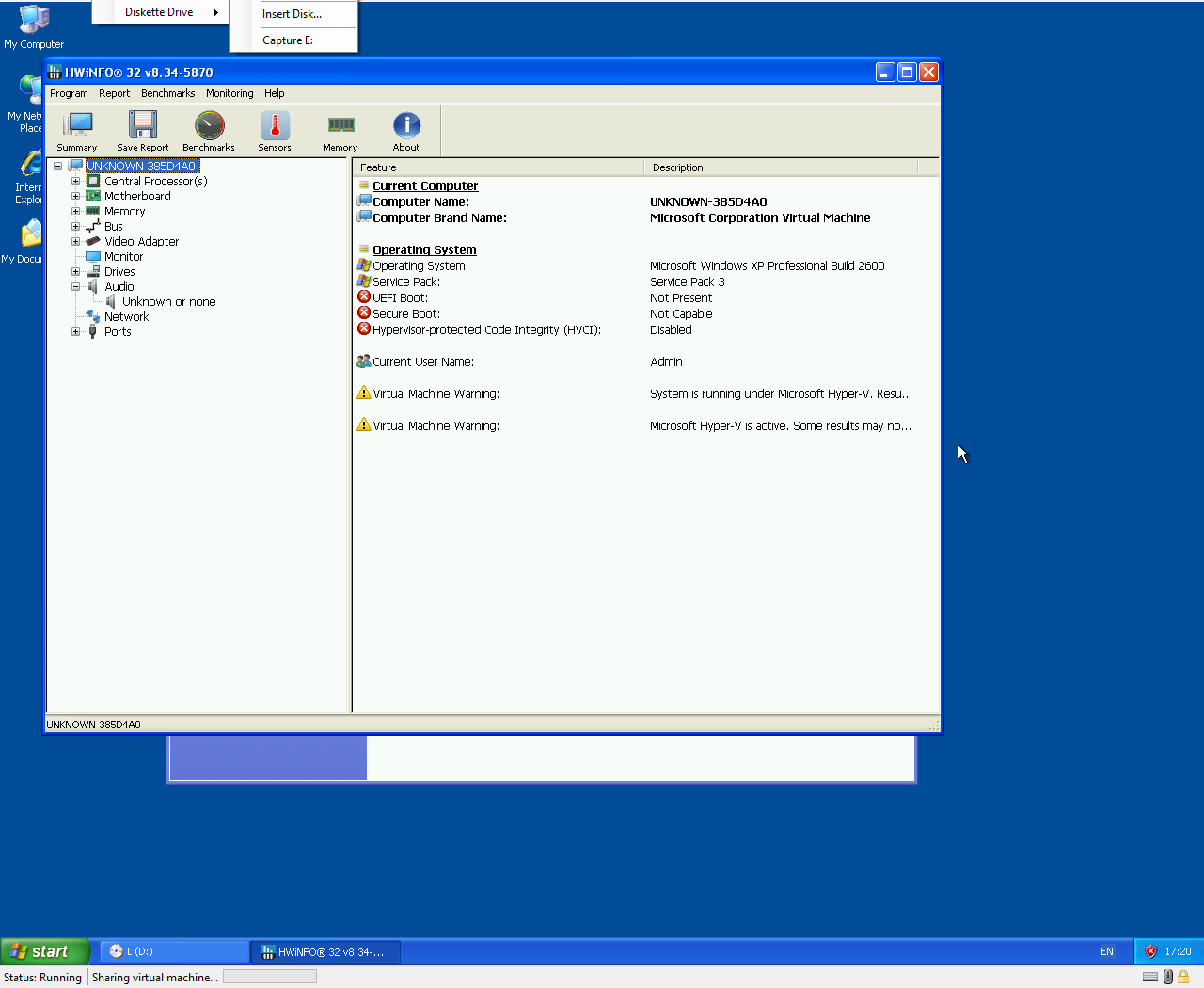
Task: Click the Sharing virtual machine progress bar
Action: point(270,977)
